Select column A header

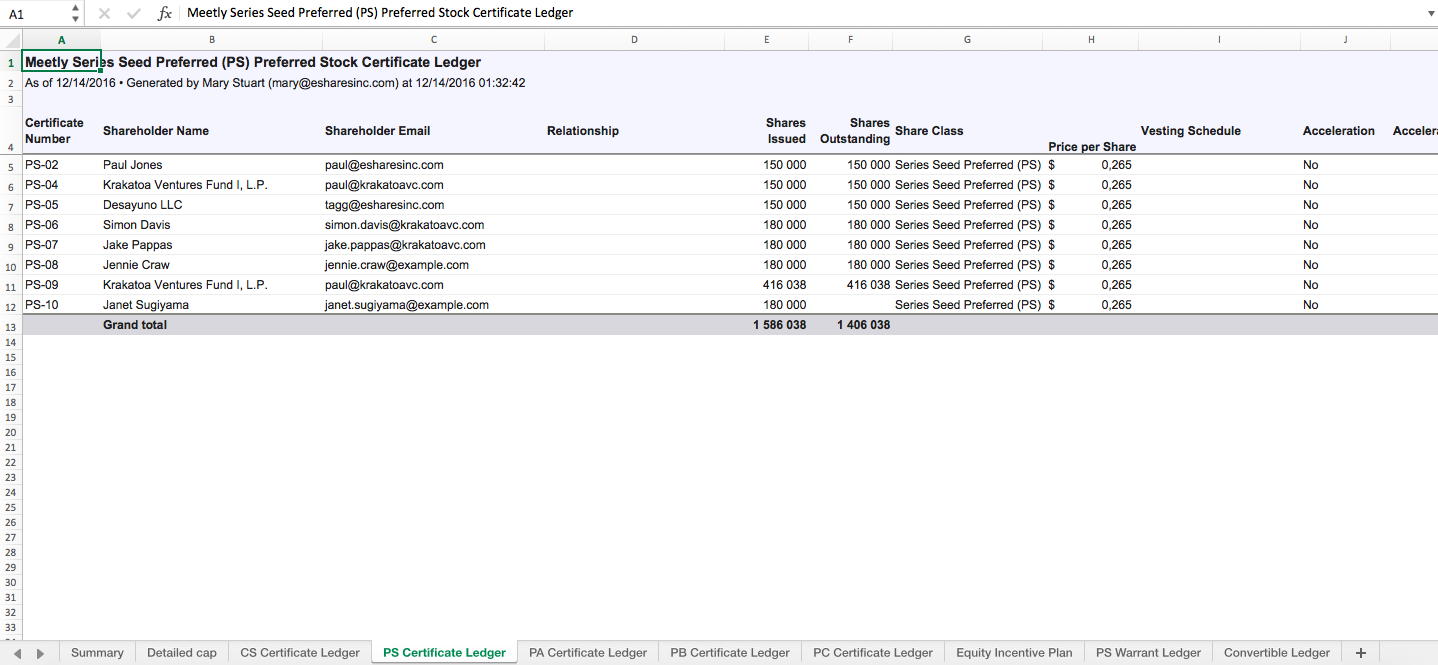coord(62,40)
